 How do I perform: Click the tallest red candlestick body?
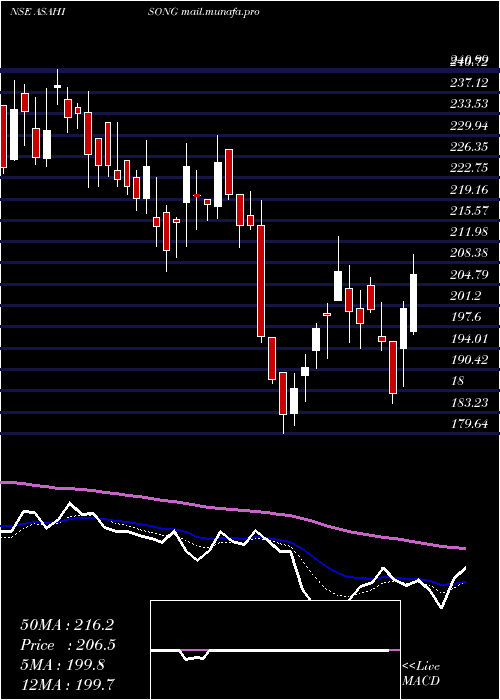[x=261, y=281]
